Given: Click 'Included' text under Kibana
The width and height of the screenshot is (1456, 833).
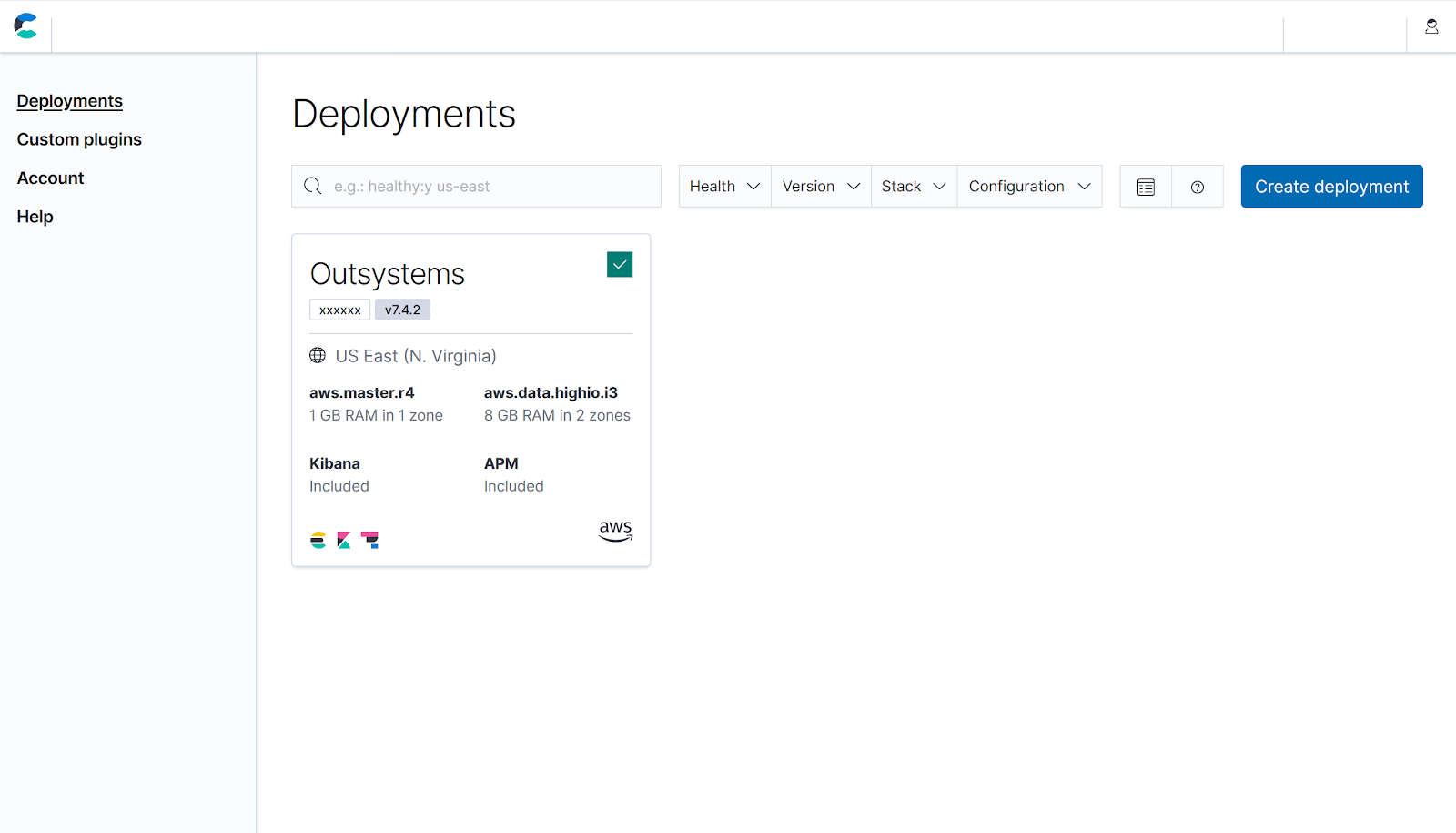Looking at the screenshot, I should [x=339, y=486].
